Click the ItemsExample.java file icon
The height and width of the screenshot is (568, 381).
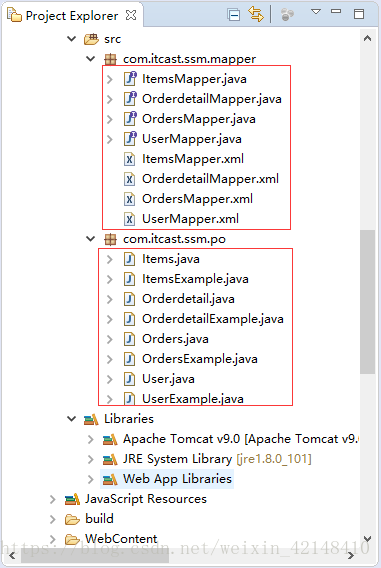129,279
